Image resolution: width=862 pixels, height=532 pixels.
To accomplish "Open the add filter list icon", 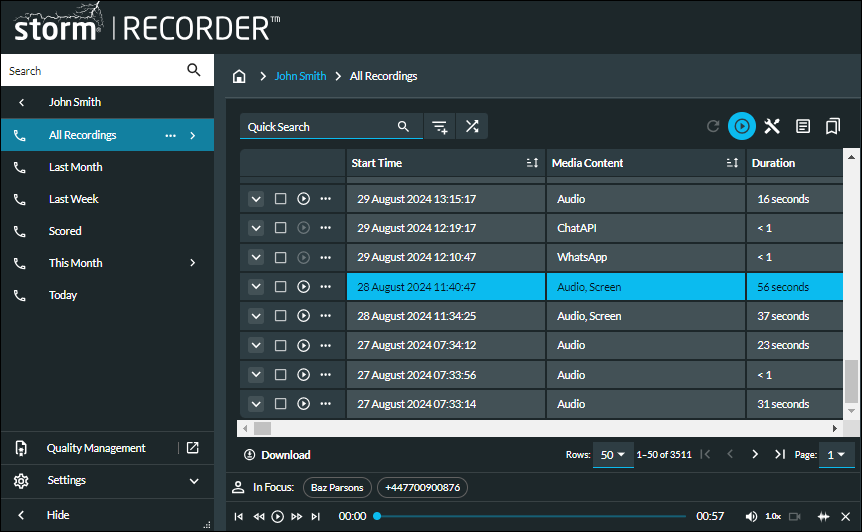I will (x=439, y=126).
